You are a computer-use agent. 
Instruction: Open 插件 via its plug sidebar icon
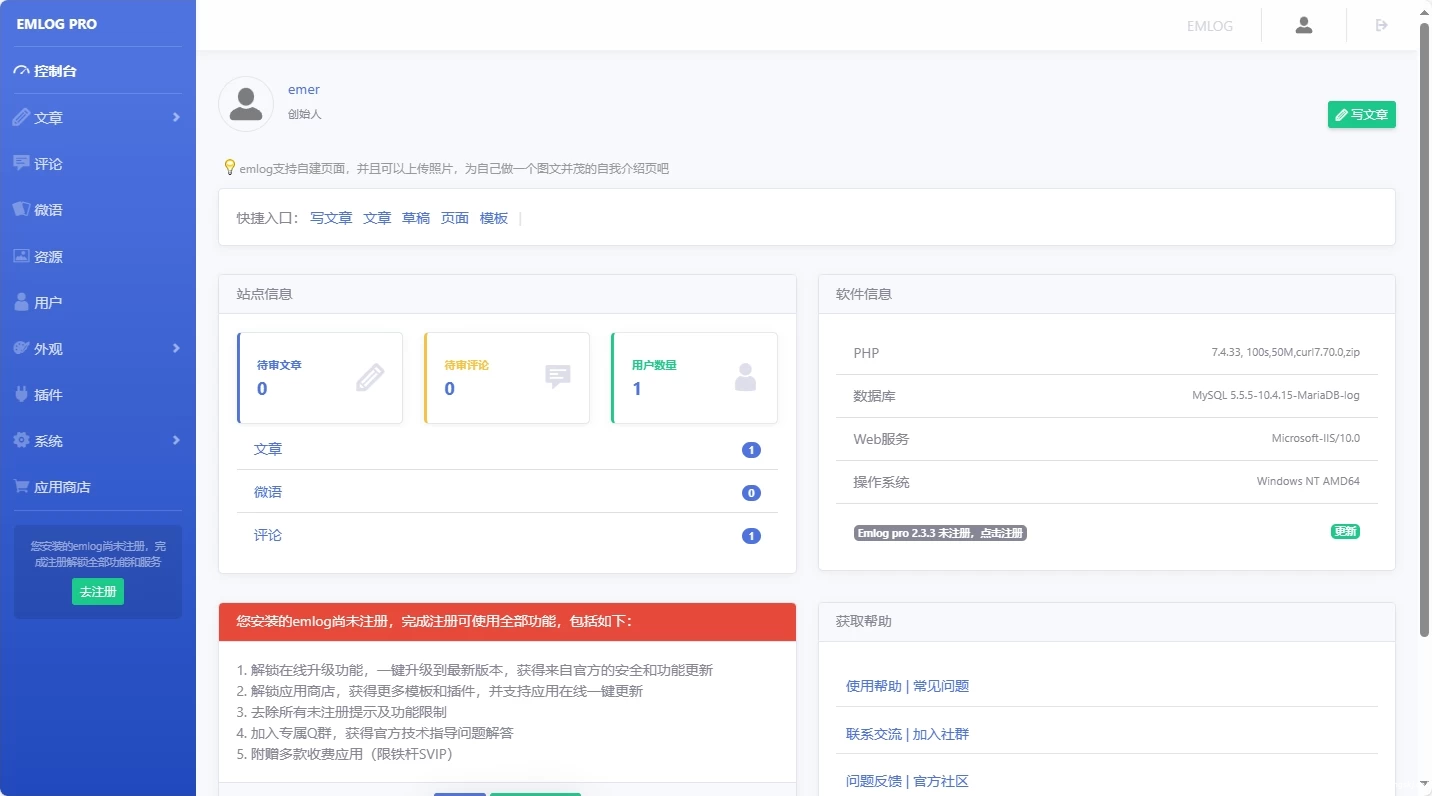(21, 394)
